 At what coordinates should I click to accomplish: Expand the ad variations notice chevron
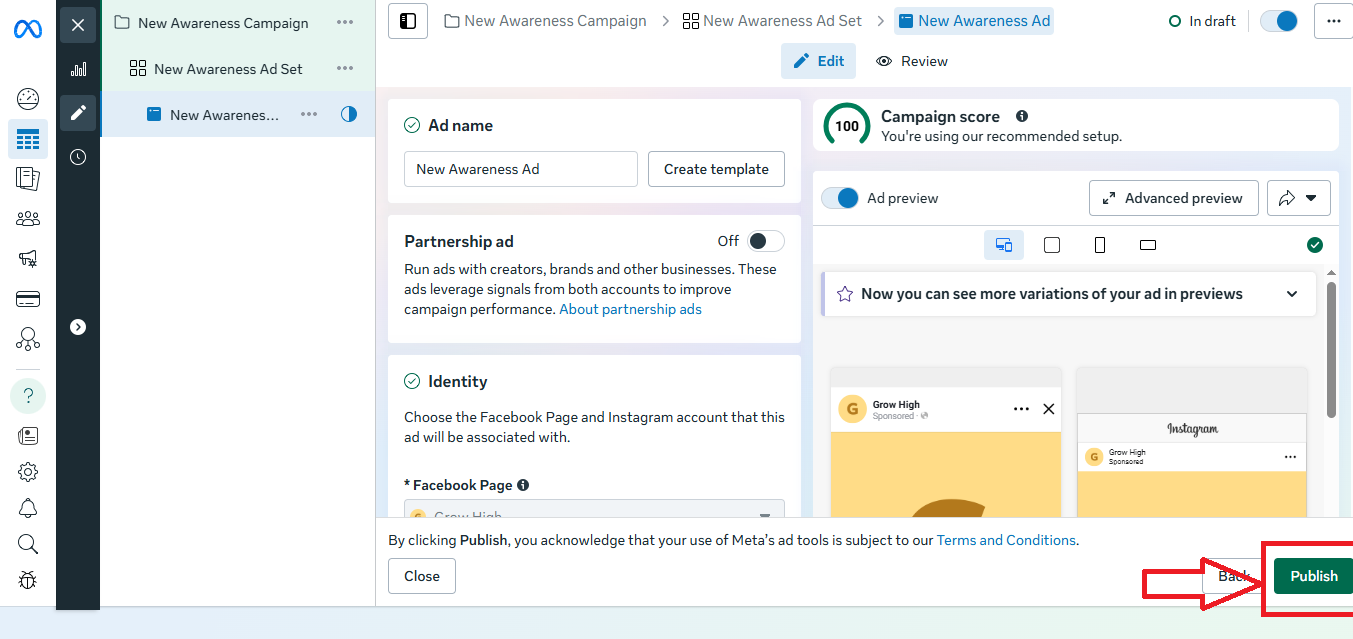1292,294
